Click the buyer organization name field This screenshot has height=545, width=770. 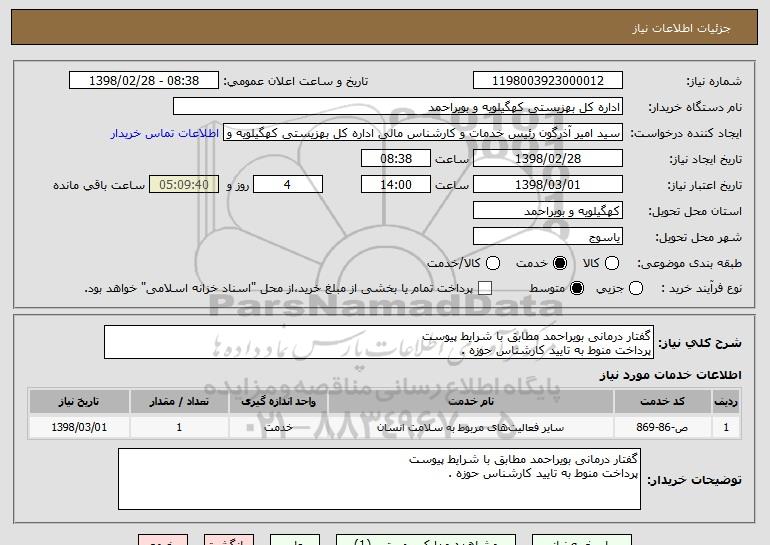point(398,107)
